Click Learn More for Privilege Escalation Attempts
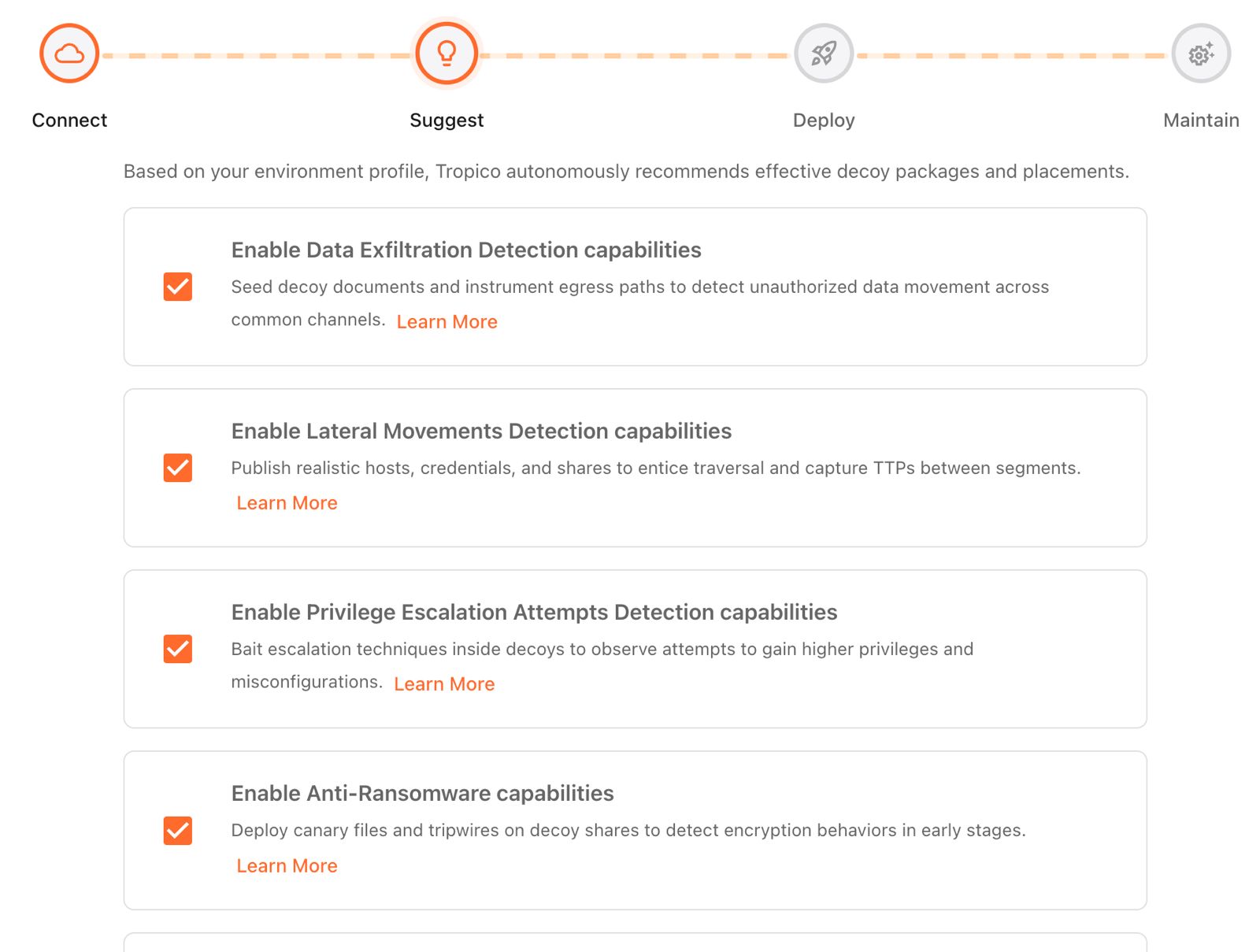The width and height of the screenshot is (1260, 952). coord(444,684)
